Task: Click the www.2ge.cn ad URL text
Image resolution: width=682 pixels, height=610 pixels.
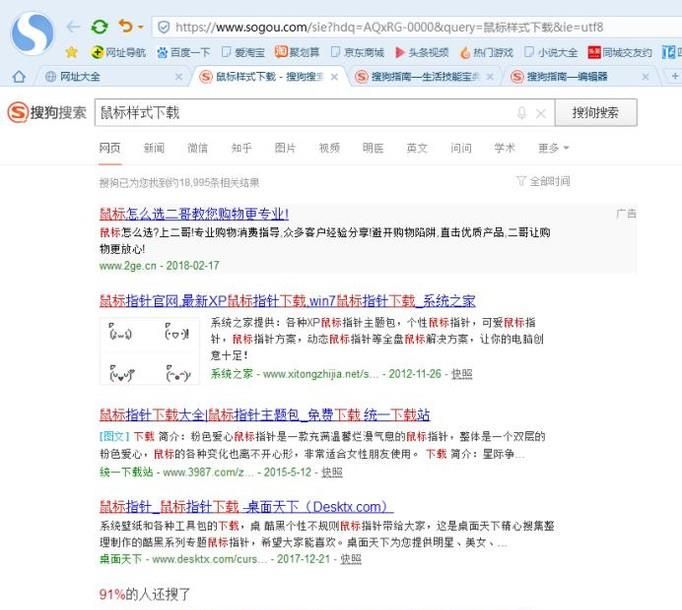Action: pos(127,266)
